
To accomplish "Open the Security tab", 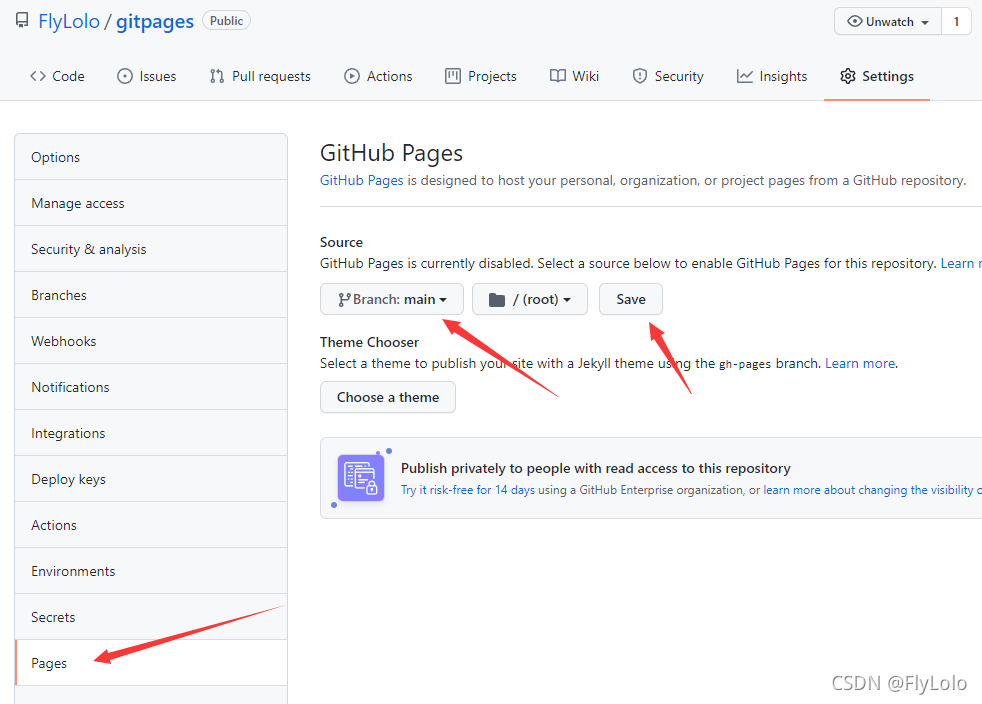I will pos(668,76).
